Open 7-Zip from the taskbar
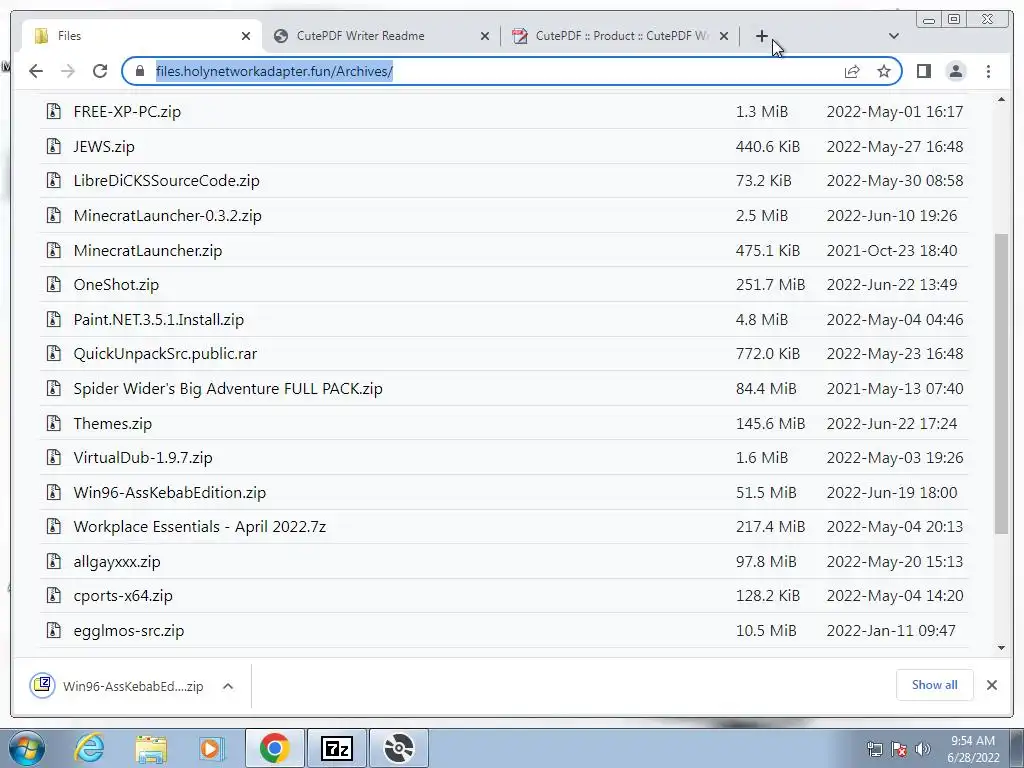This screenshot has height=768, width=1024. 337,748
